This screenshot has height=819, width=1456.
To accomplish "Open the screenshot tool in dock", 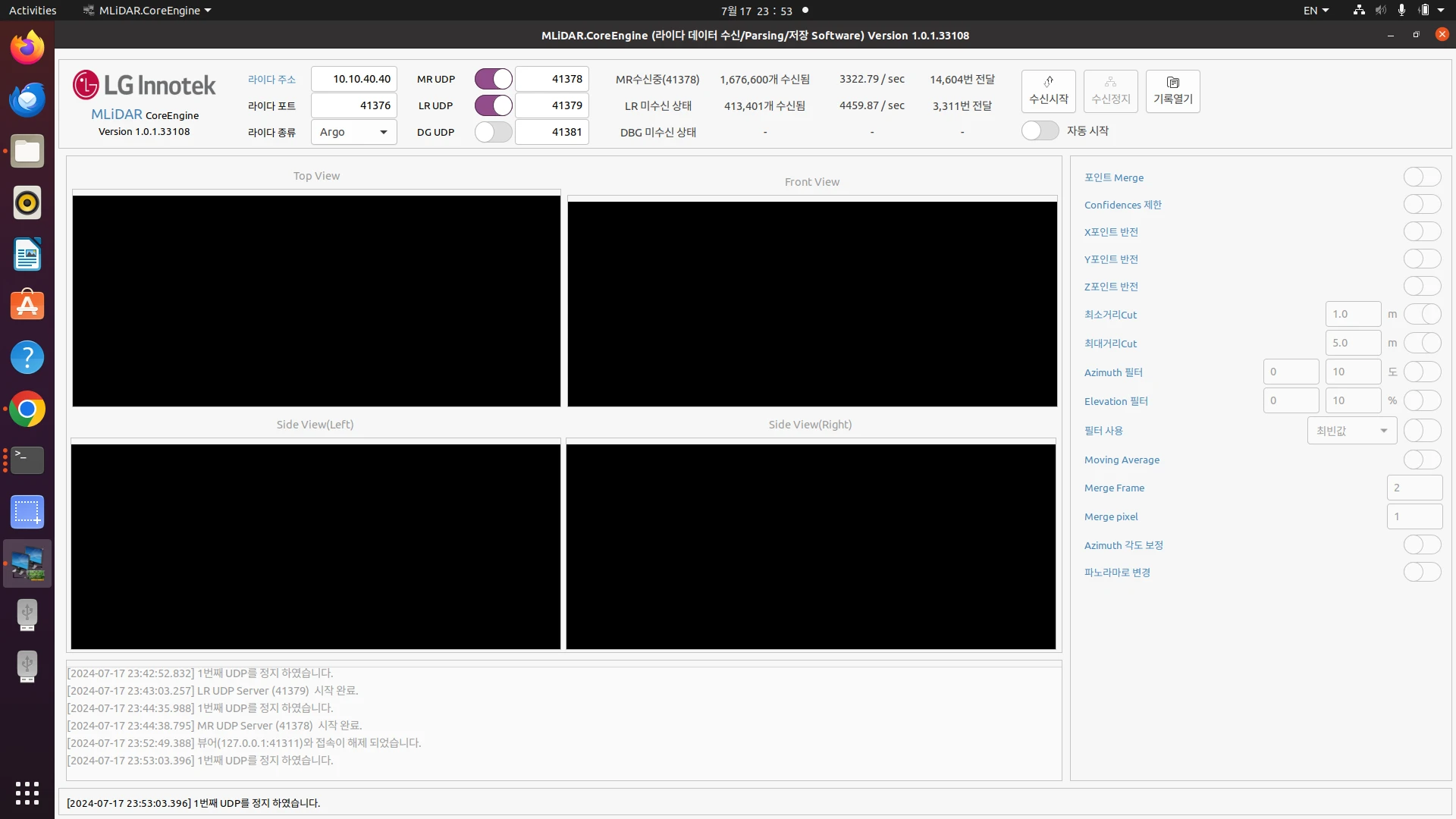I will click(27, 512).
